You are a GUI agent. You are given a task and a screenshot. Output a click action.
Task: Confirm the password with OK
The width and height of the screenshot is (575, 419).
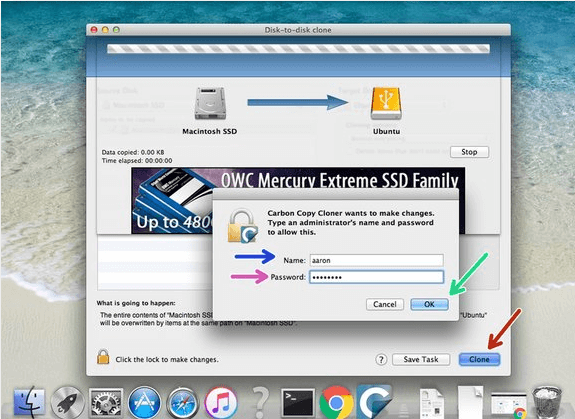click(429, 304)
